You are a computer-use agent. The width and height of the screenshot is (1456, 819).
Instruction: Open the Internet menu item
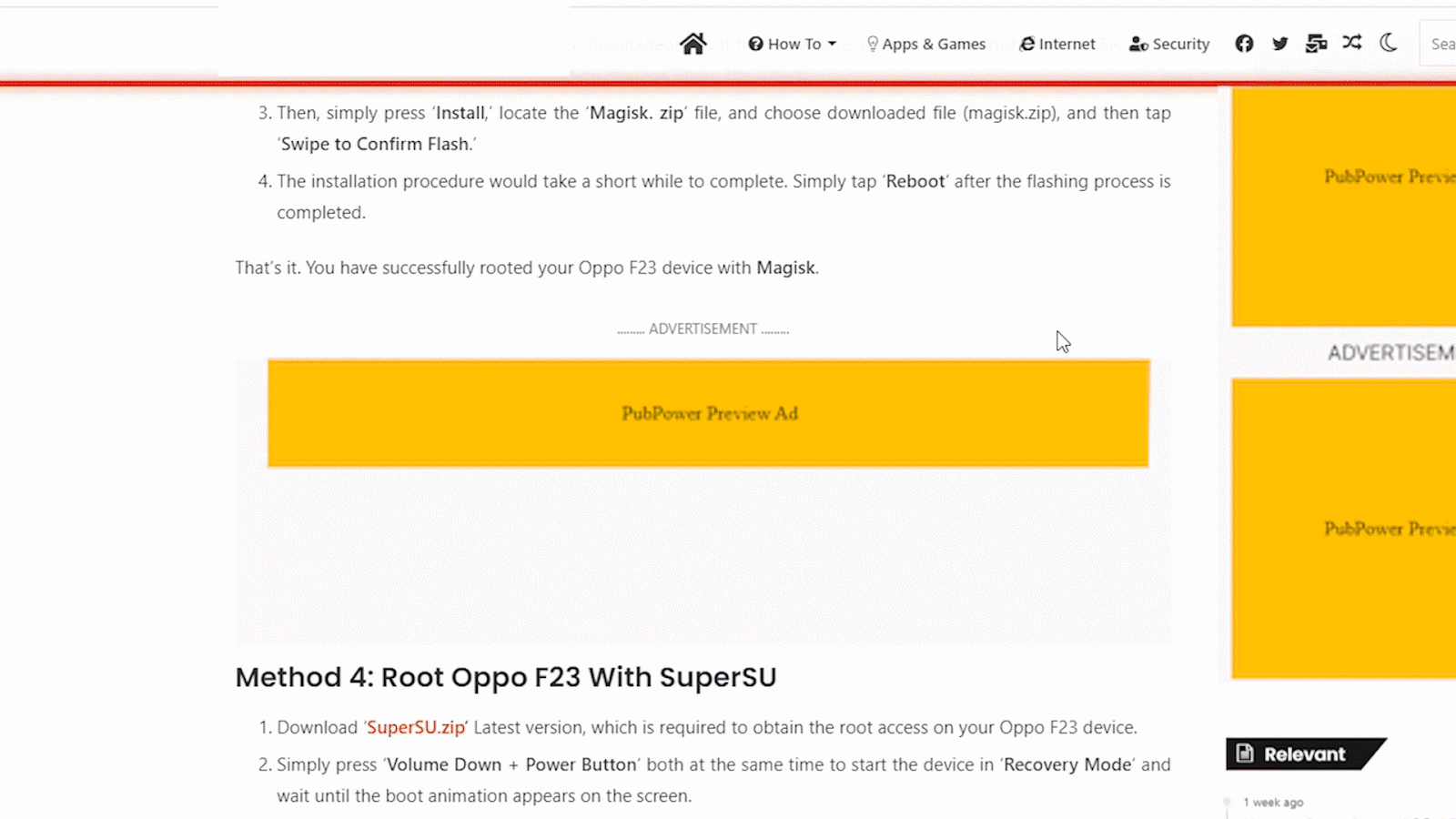1057,44
